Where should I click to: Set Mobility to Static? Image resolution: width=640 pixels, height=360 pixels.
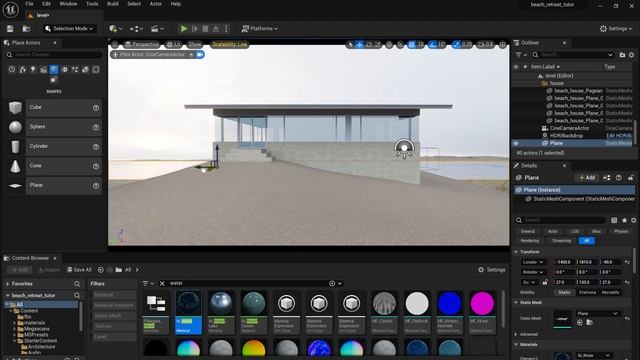pyautogui.click(x=564, y=292)
